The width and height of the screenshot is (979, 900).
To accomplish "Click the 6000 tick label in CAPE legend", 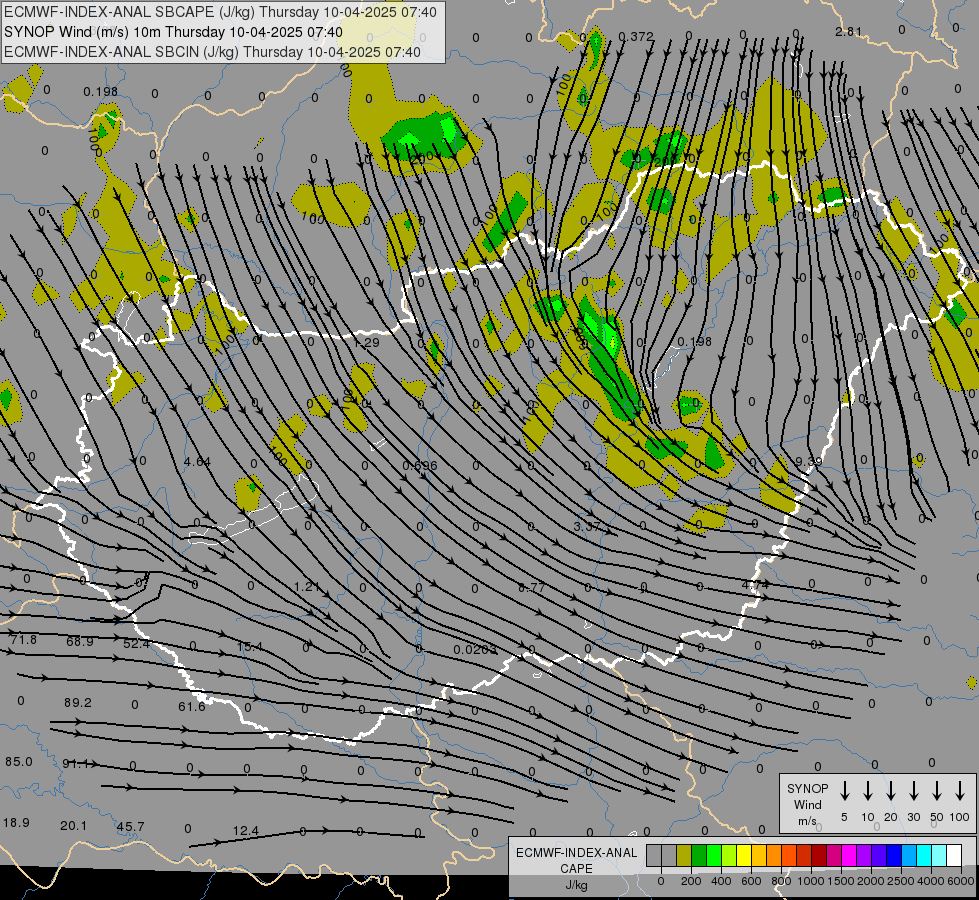I will (962, 881).
